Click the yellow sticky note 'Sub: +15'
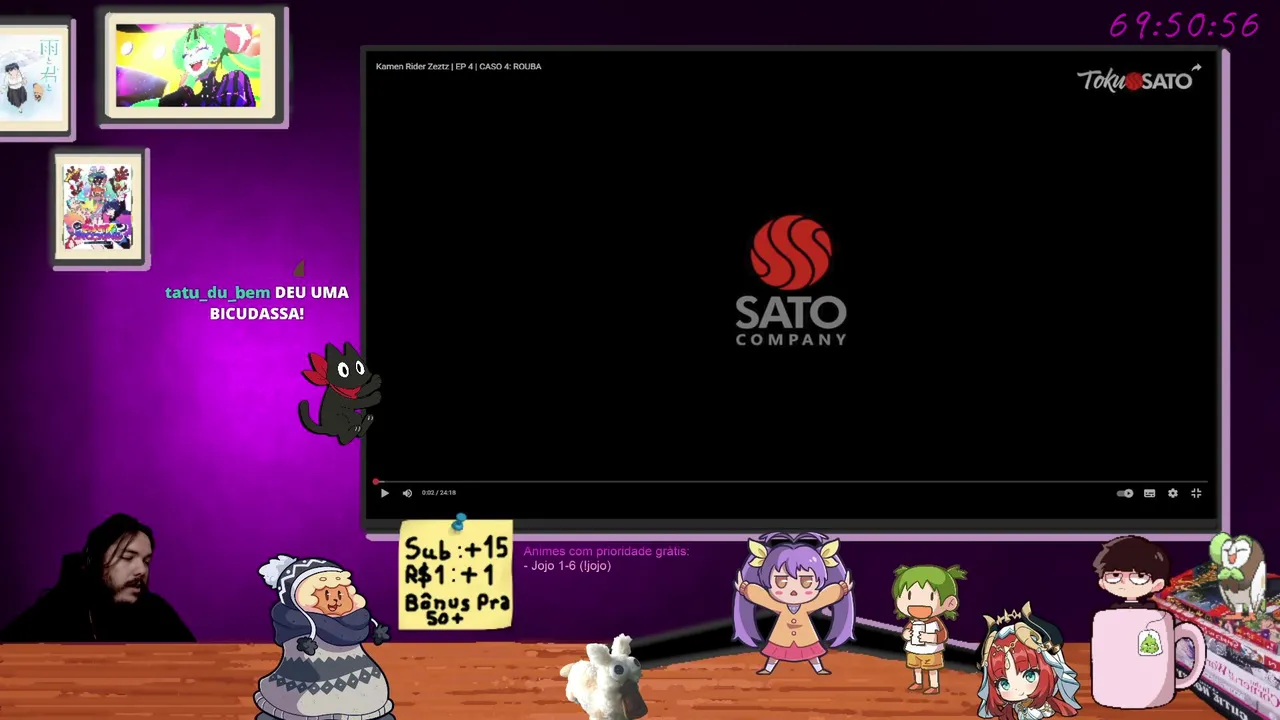 [456, 575]
